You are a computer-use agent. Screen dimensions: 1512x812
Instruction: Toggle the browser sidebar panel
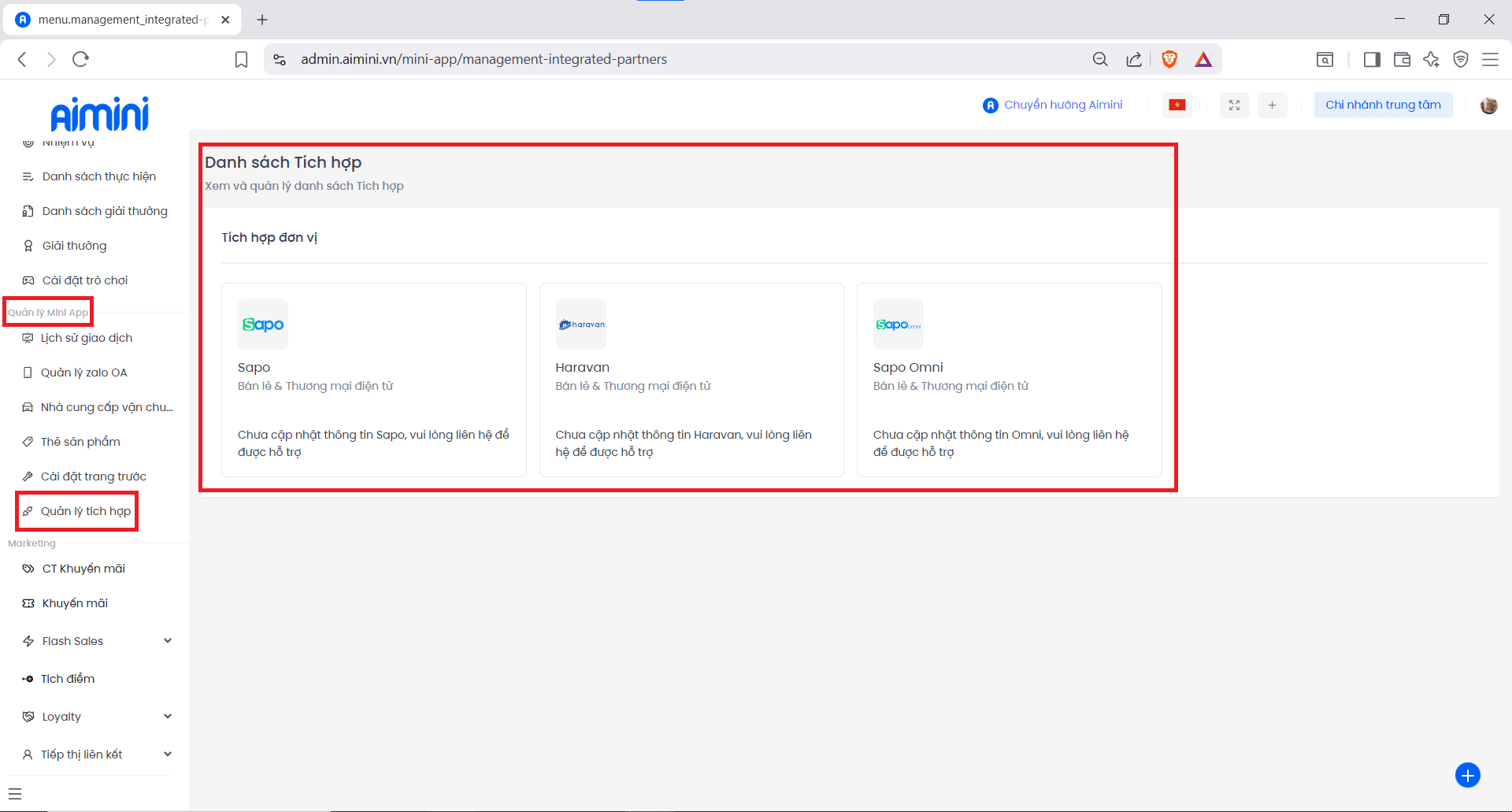tap(1371, 59)
